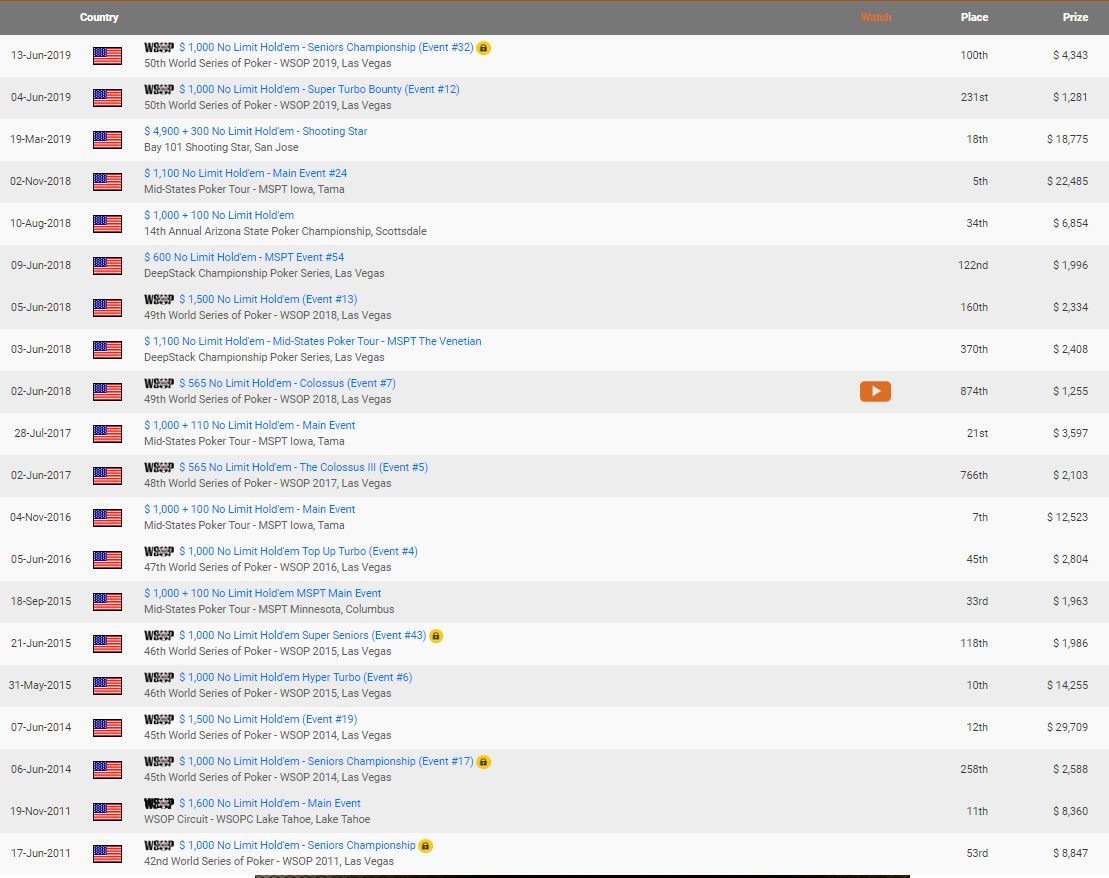Click US flag in 19-Nov-2011 row

pyautogui.click(x=108, y=811)
